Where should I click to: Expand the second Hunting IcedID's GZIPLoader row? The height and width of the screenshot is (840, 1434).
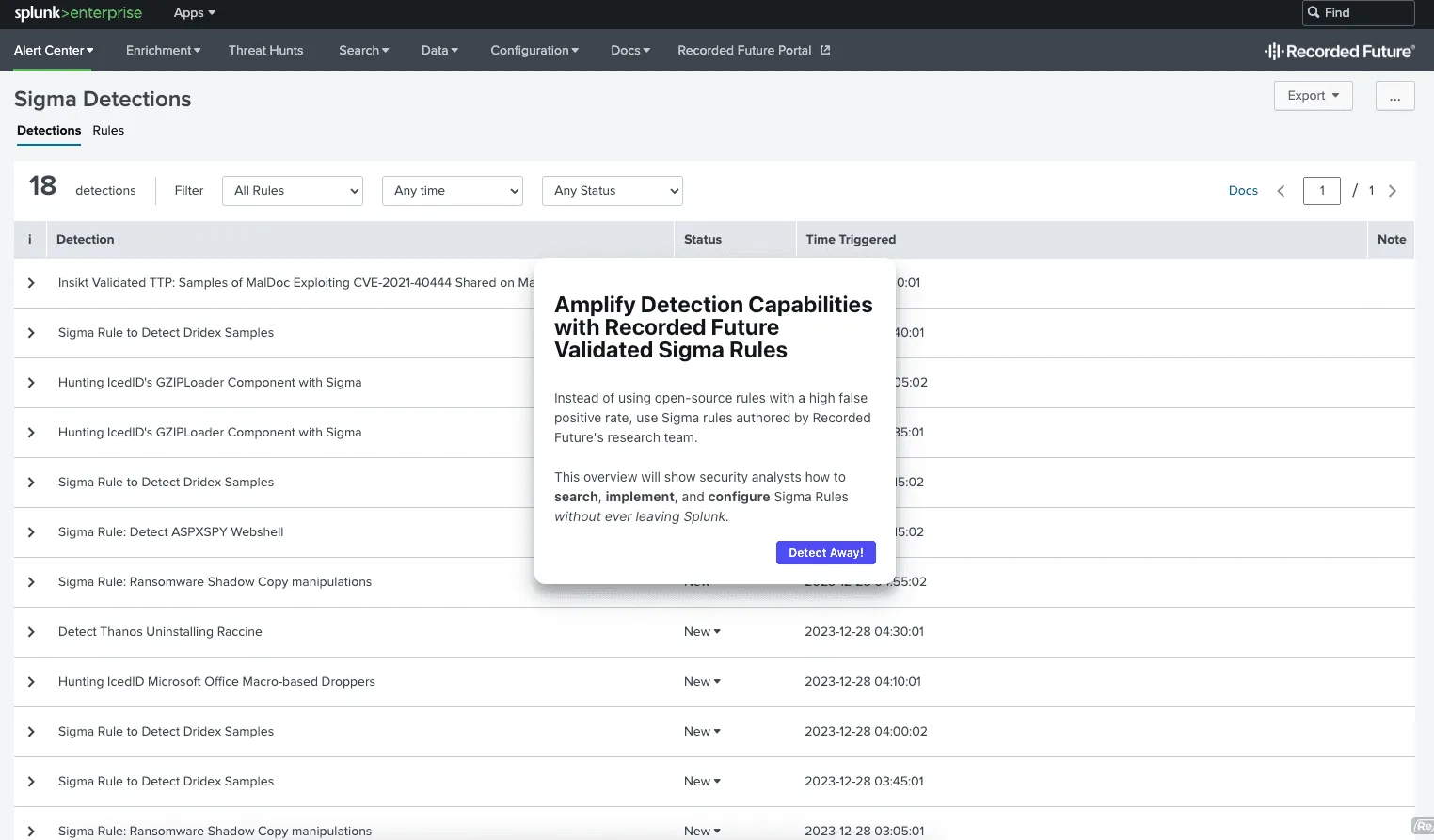pos(31,433)
